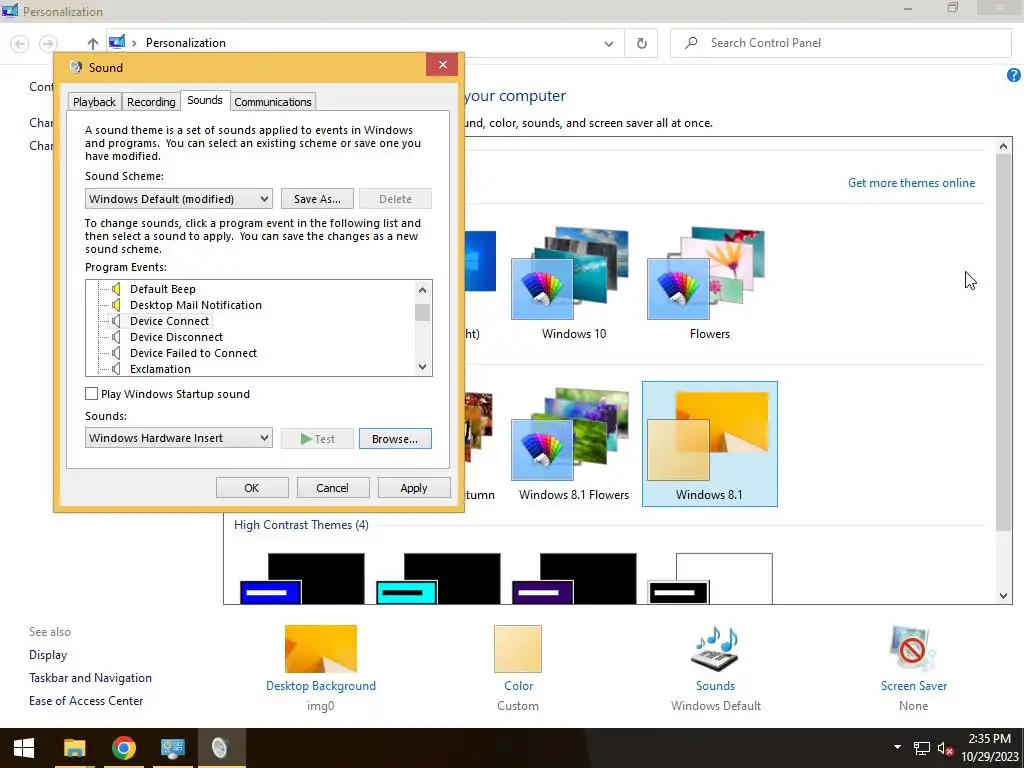Click Control Panel taskbar icon

[172, 748]
